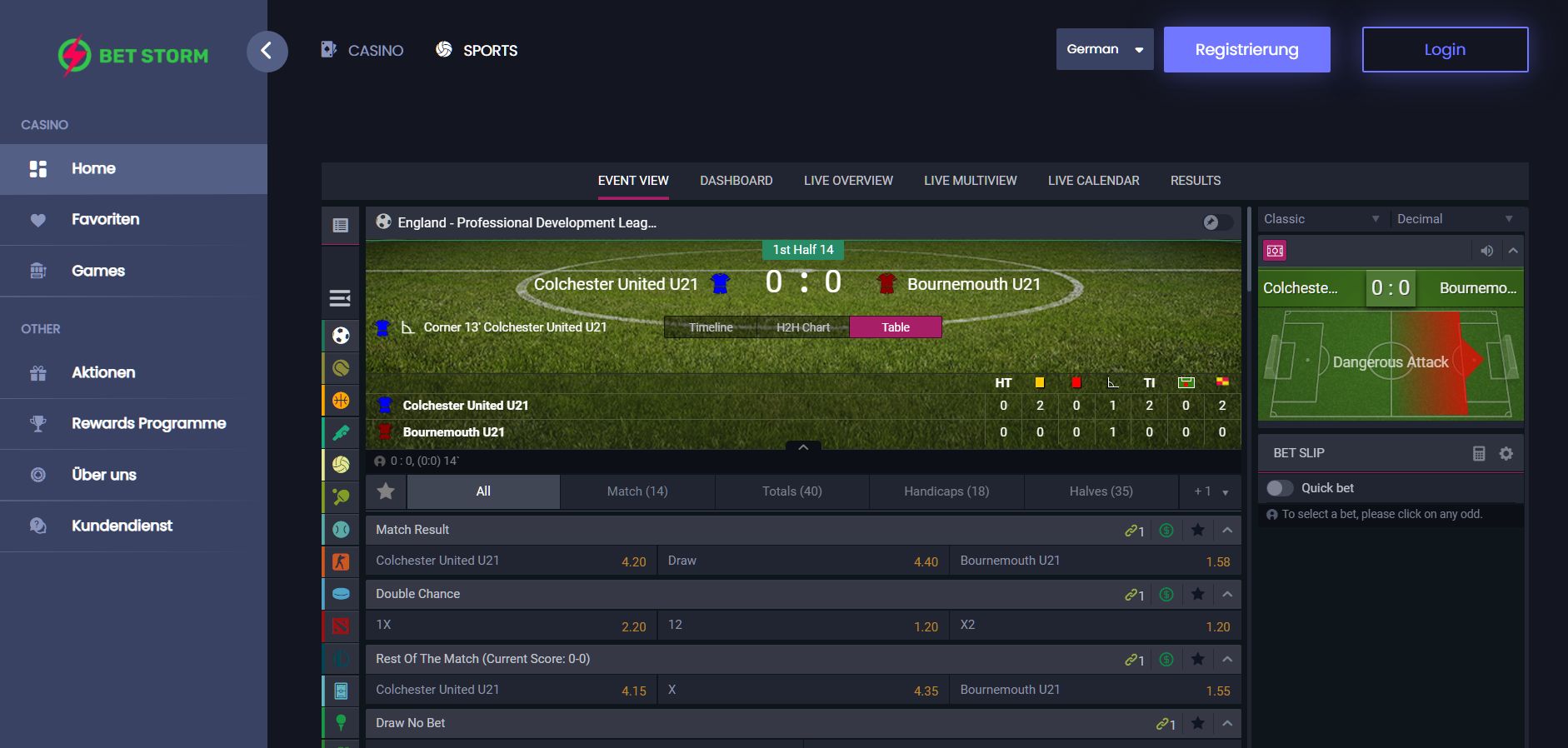
Task: Click the Login button
Action: point(1445,49)
